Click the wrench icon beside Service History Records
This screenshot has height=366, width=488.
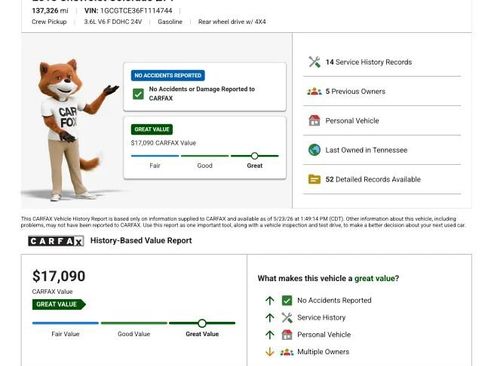coord(314,62)
